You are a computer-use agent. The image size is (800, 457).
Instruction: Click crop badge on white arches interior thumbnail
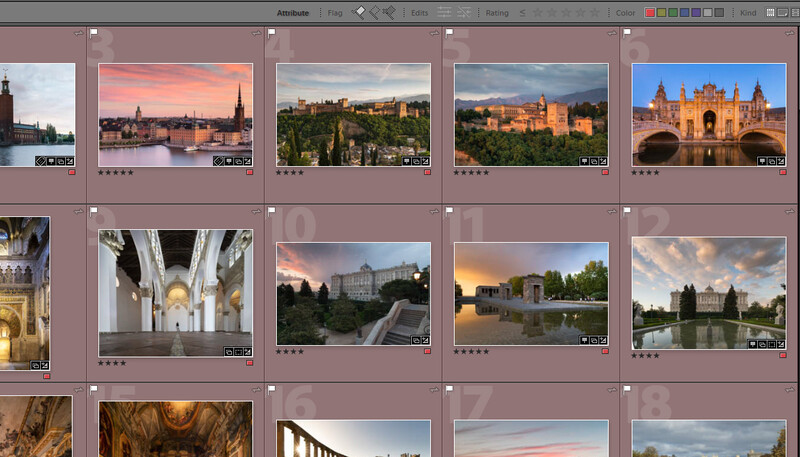(x=238, y=352)
